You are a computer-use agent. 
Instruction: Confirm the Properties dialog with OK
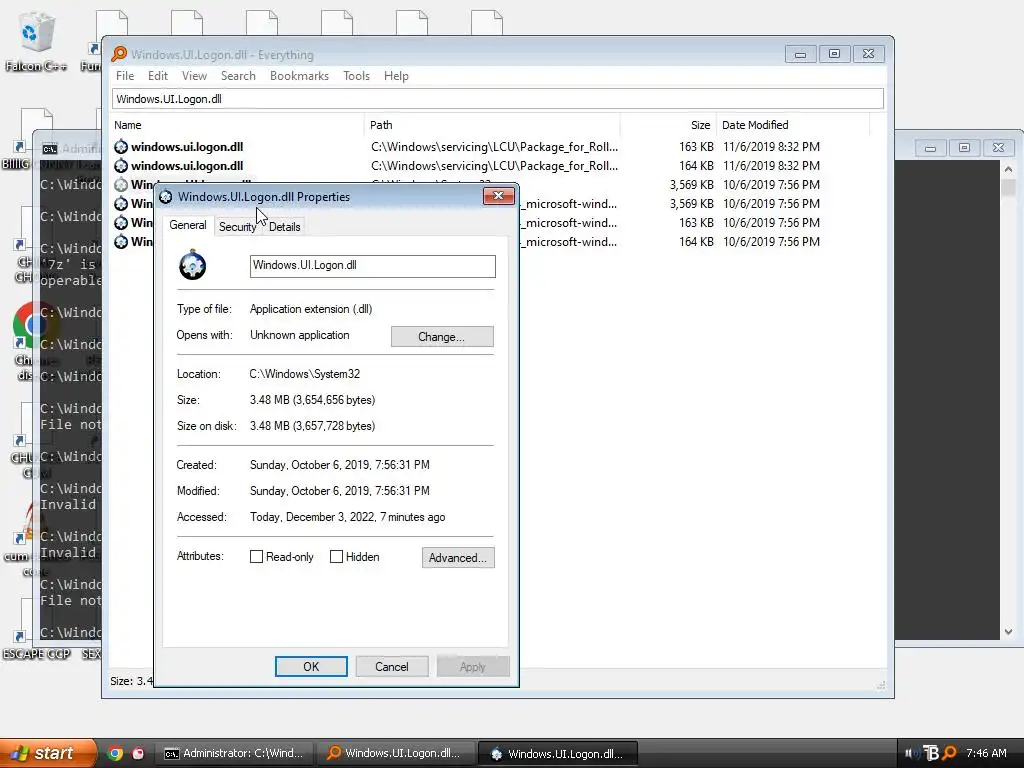click(x=311, y=666)
